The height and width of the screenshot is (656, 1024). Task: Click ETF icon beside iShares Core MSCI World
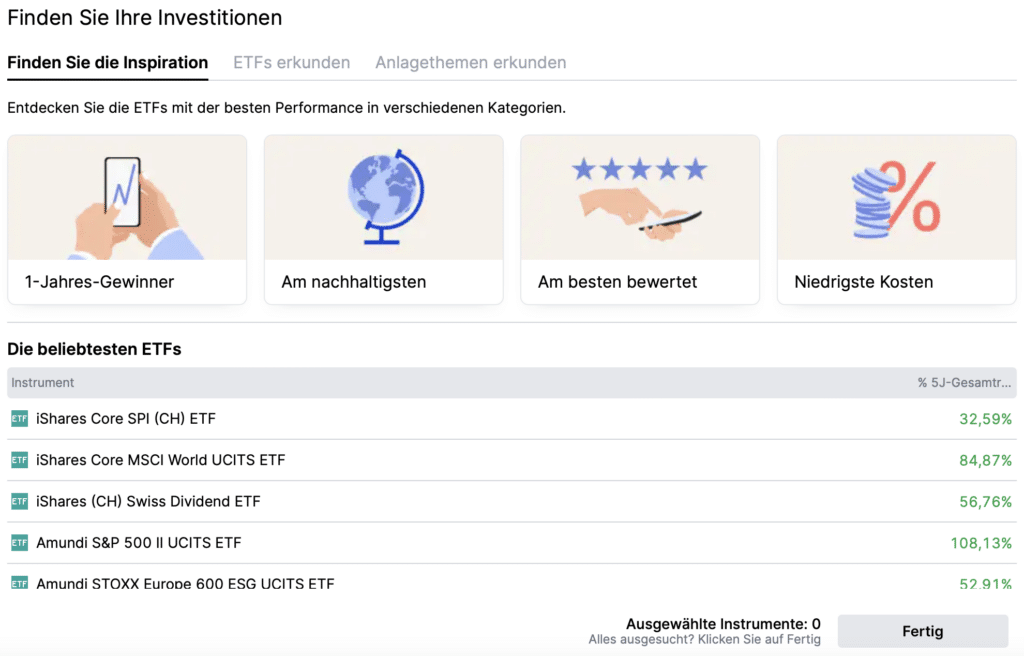(19, 460)
